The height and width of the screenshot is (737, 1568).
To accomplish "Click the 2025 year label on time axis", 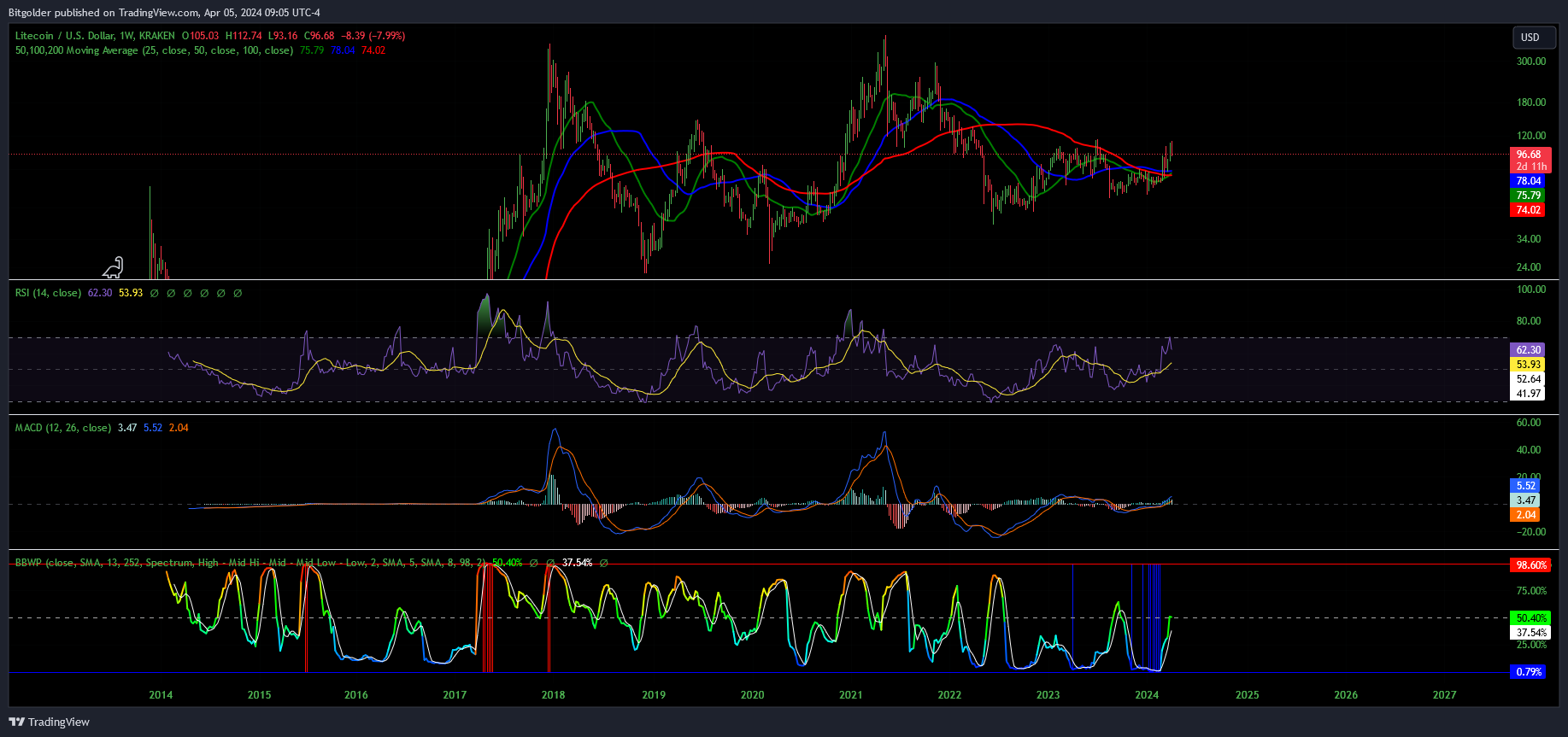I will coord(1247,695).
